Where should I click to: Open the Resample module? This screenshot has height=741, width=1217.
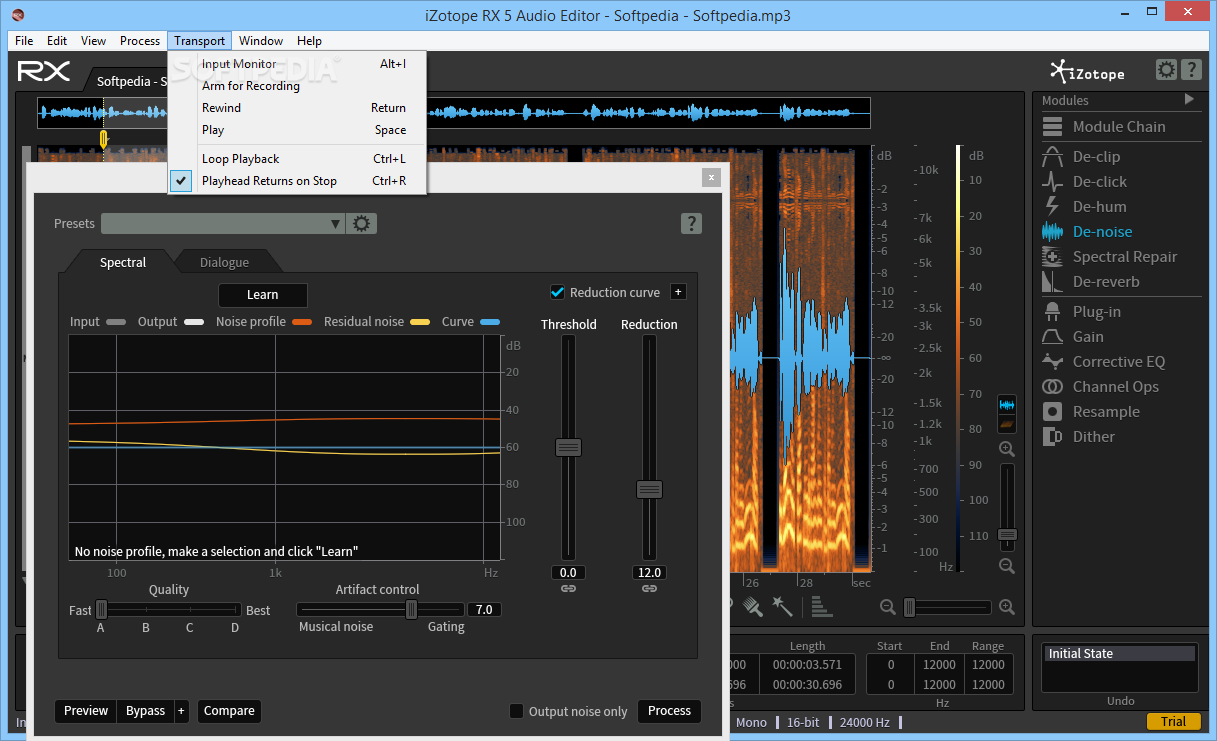pos(1090,412)
